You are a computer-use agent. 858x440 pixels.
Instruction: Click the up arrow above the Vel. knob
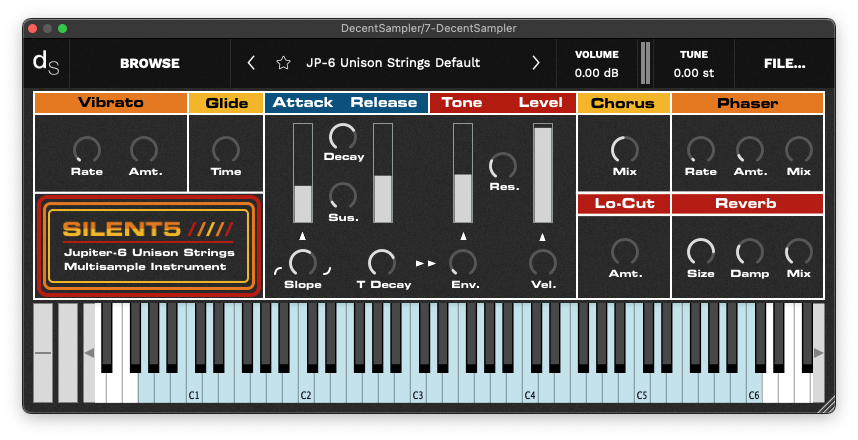[x=543, y=236]
